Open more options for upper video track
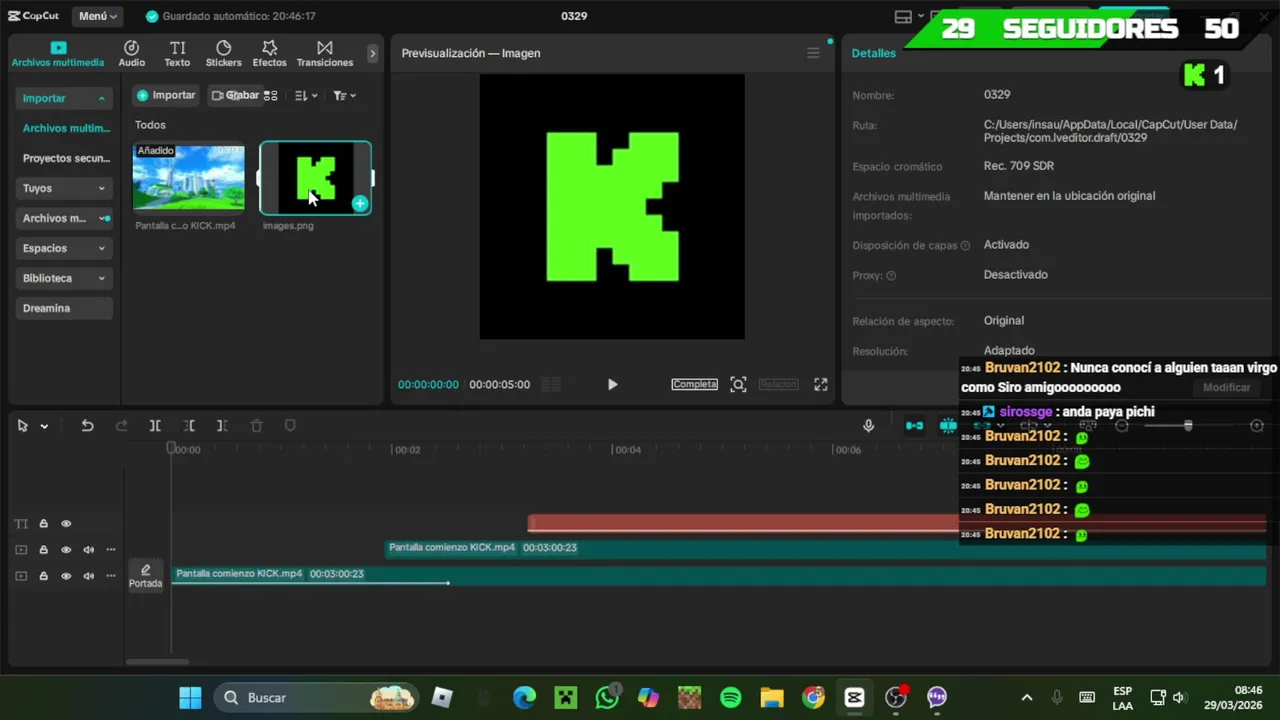Screen dimensions: 1280x720 (x=111, y=550)
